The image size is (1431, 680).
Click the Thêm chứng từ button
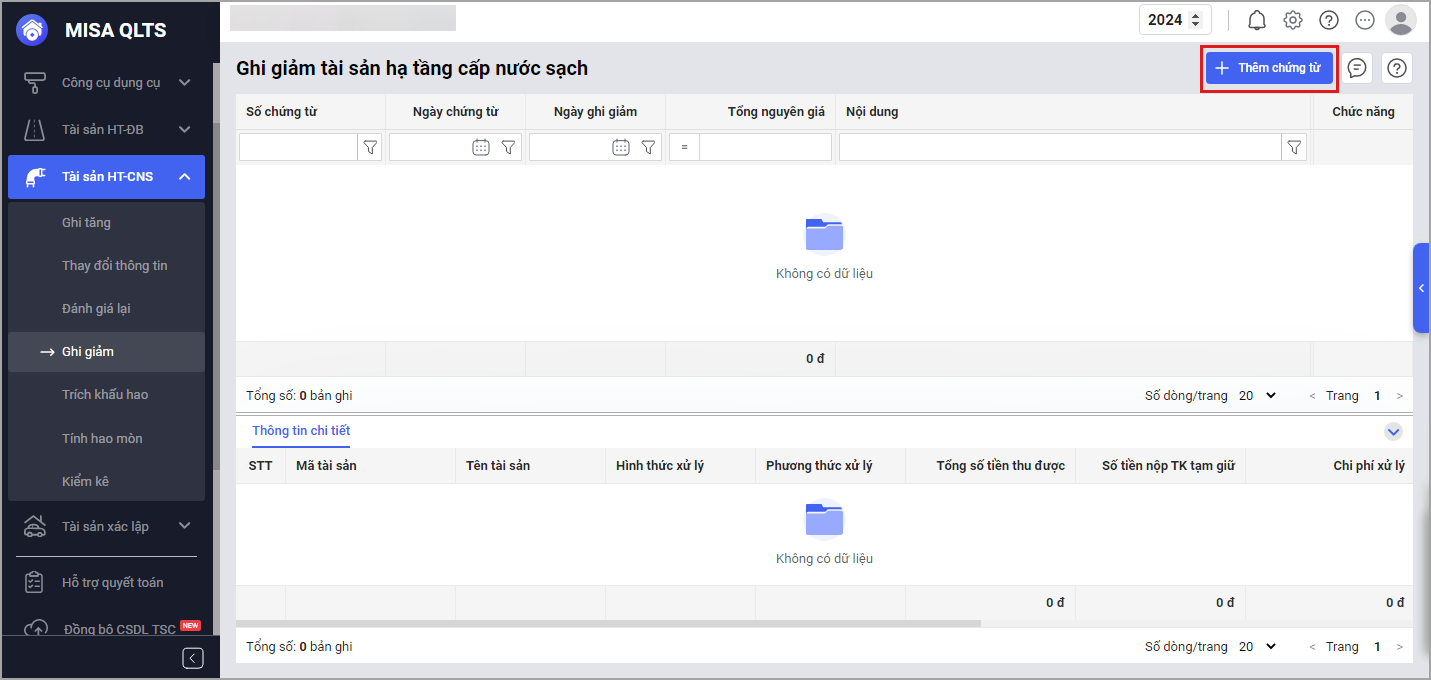click(1269, 68)
